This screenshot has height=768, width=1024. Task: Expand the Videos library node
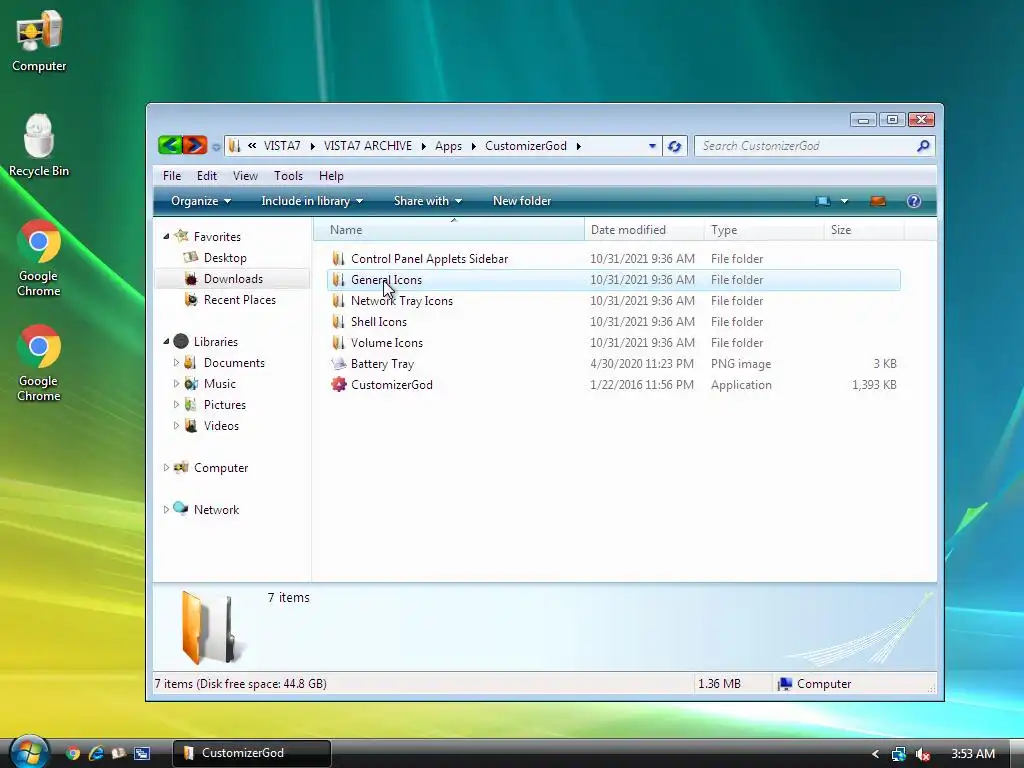(176, 425)
